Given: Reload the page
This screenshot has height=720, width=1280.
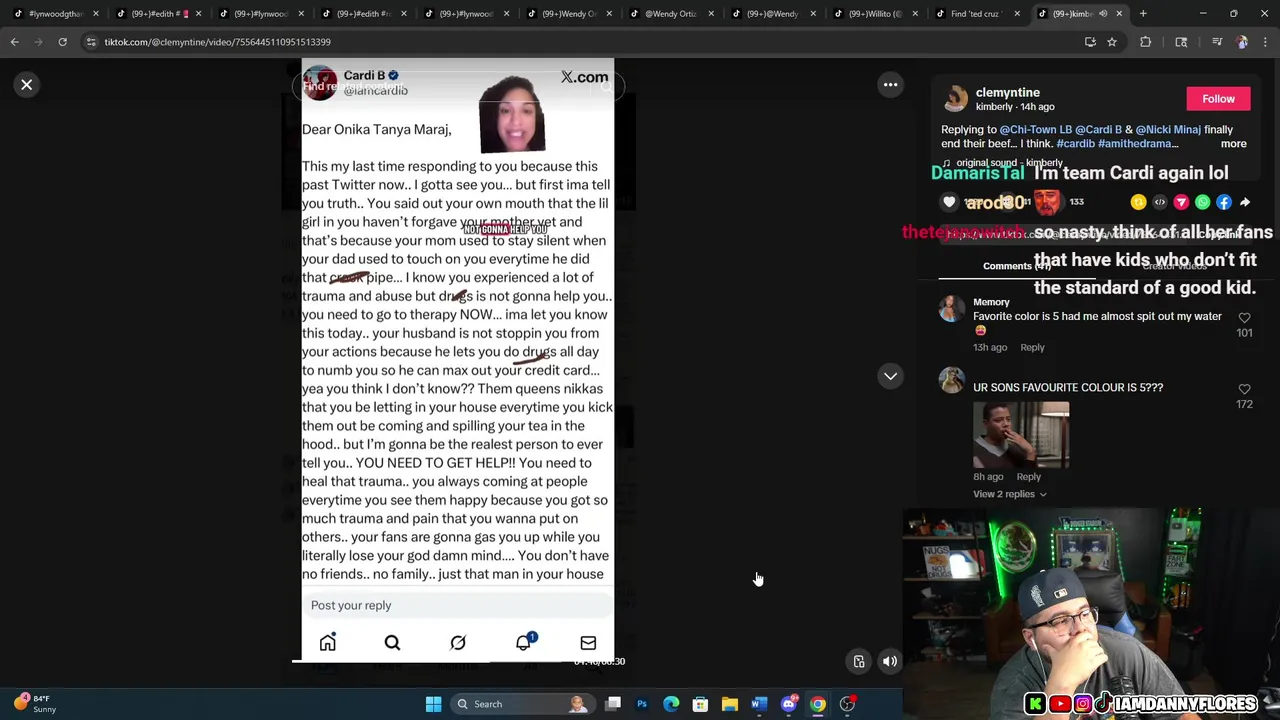Looking at the screenshot, I should 62,42.
